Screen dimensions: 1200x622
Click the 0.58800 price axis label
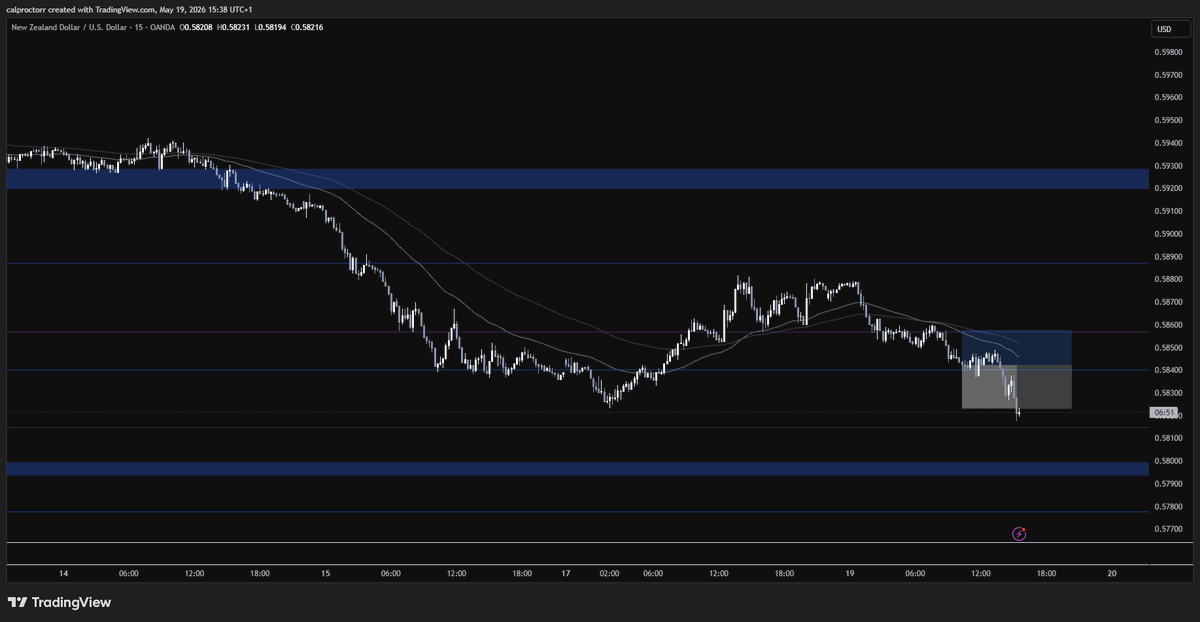[x=1170, y=279]
